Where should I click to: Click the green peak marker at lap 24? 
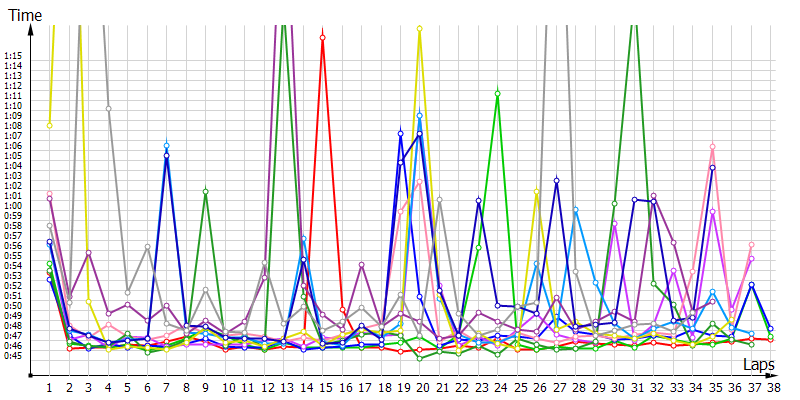coord(497,93)
